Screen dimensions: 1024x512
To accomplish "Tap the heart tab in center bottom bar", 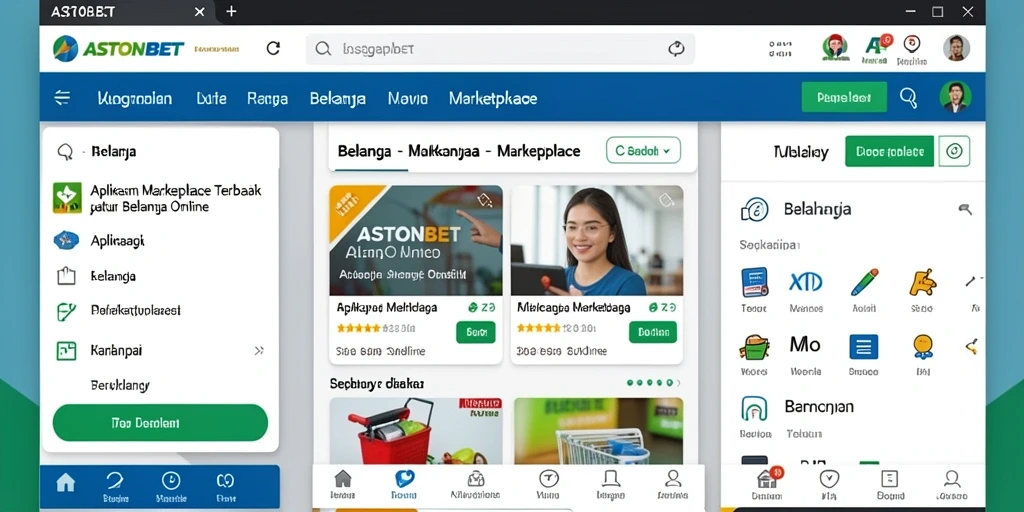I will click(x=405, y=485).
